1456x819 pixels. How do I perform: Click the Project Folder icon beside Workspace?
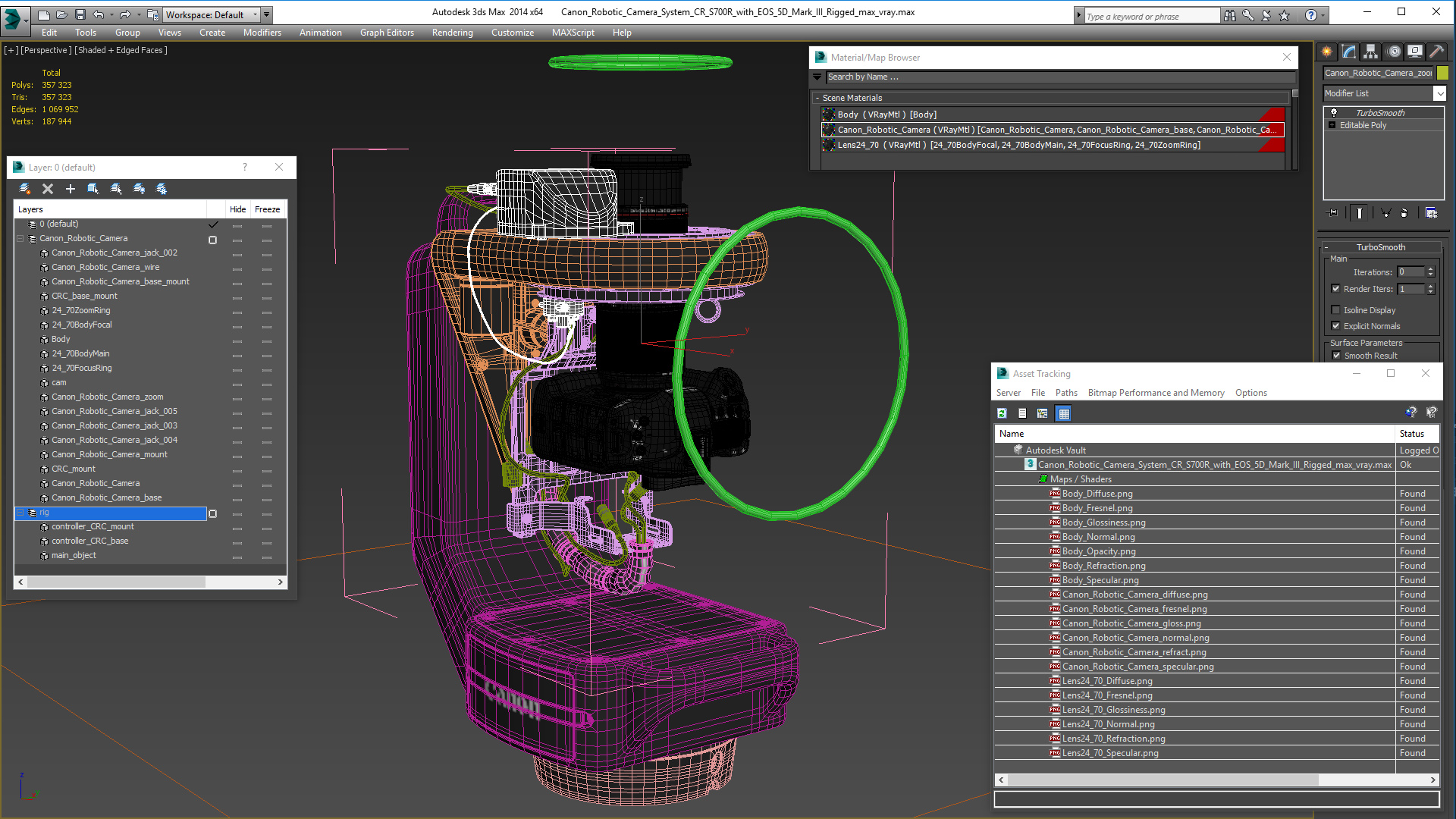(x=153, y=14)
